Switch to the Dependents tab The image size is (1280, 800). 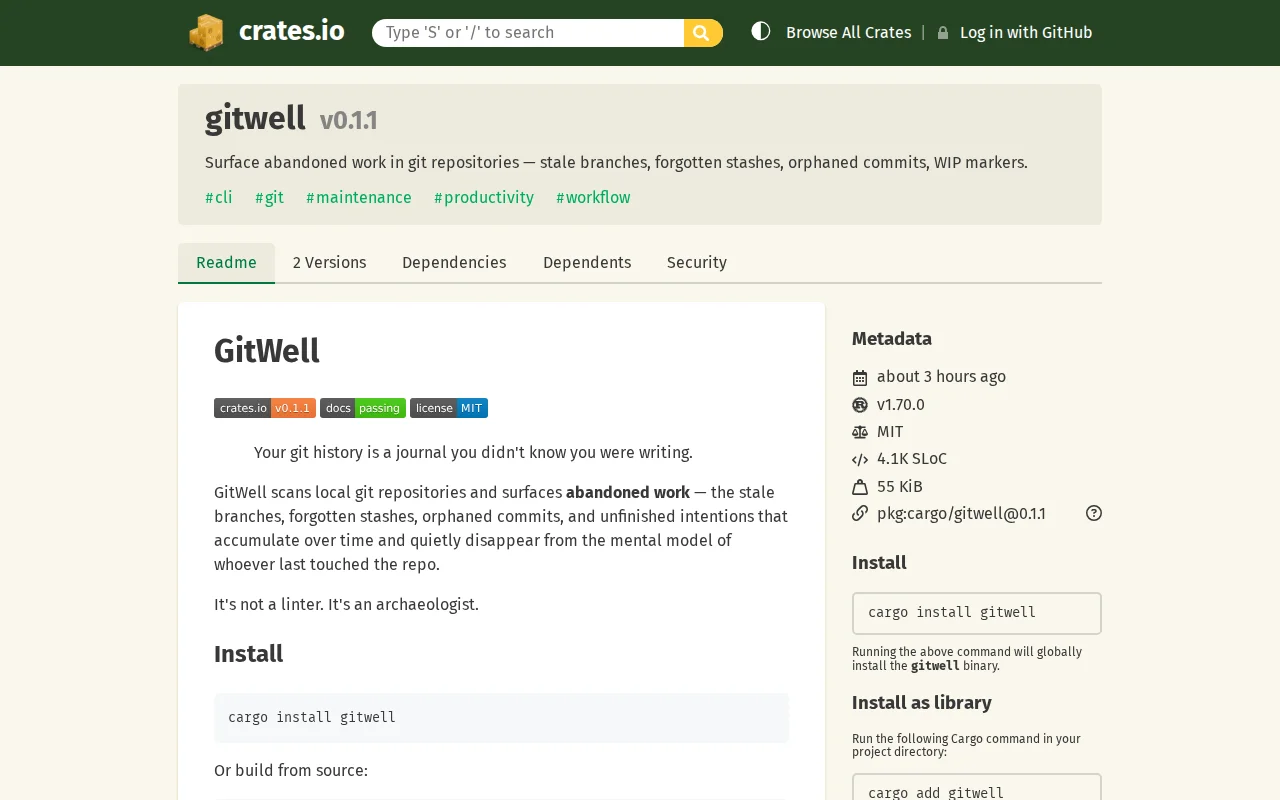[x=587, y=263]
